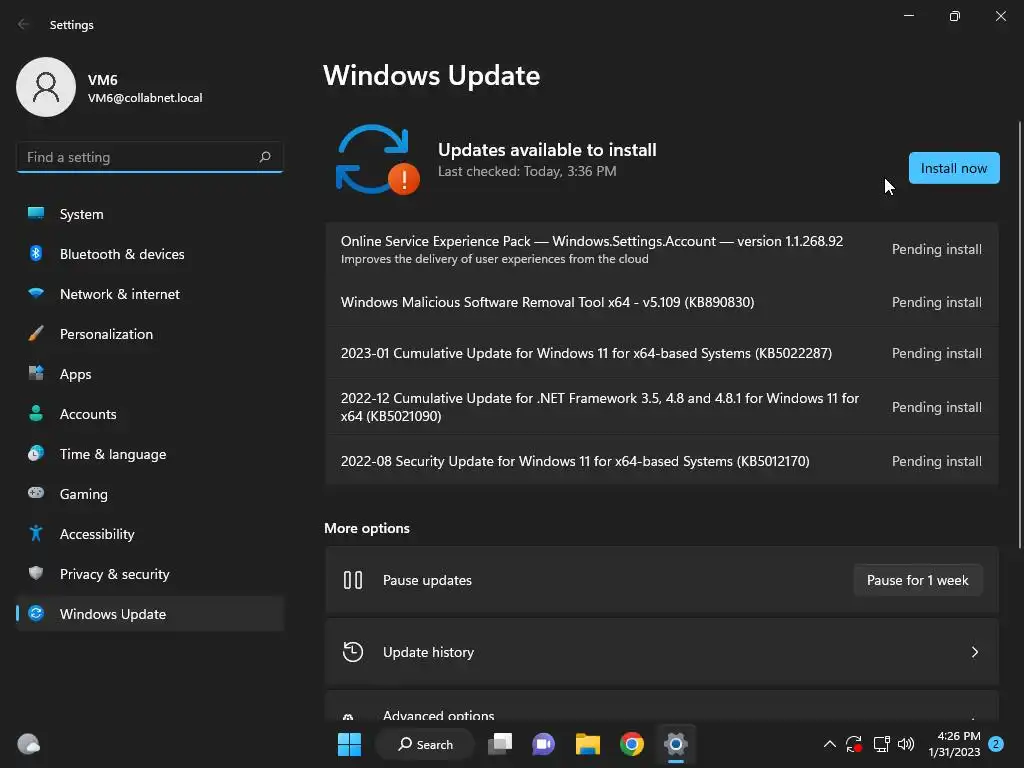Select Privacy & security category
The image size is (1024, 768).
(x=150, y=573)
